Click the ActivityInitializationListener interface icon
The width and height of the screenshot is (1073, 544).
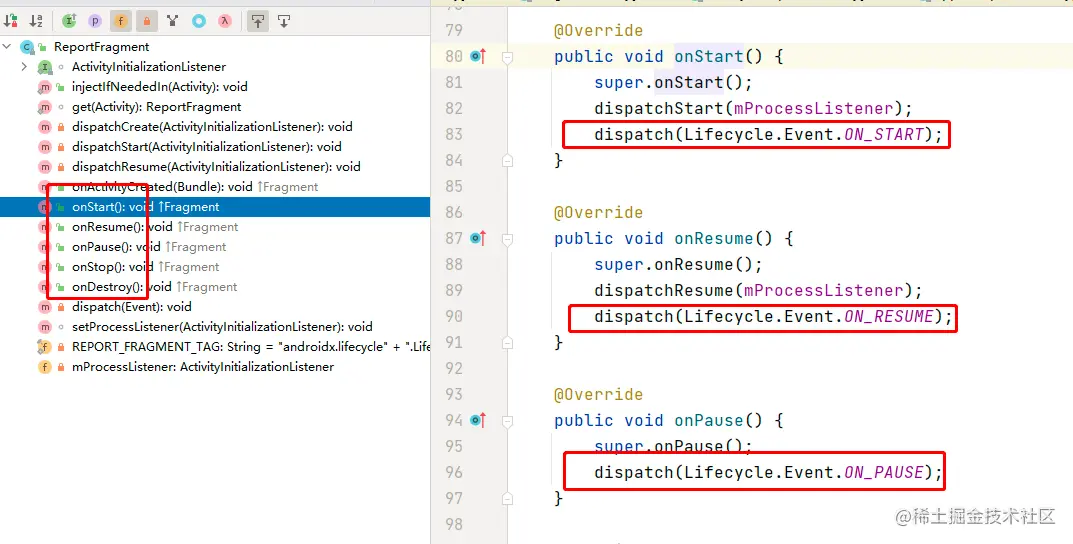[x=44, y=66]
